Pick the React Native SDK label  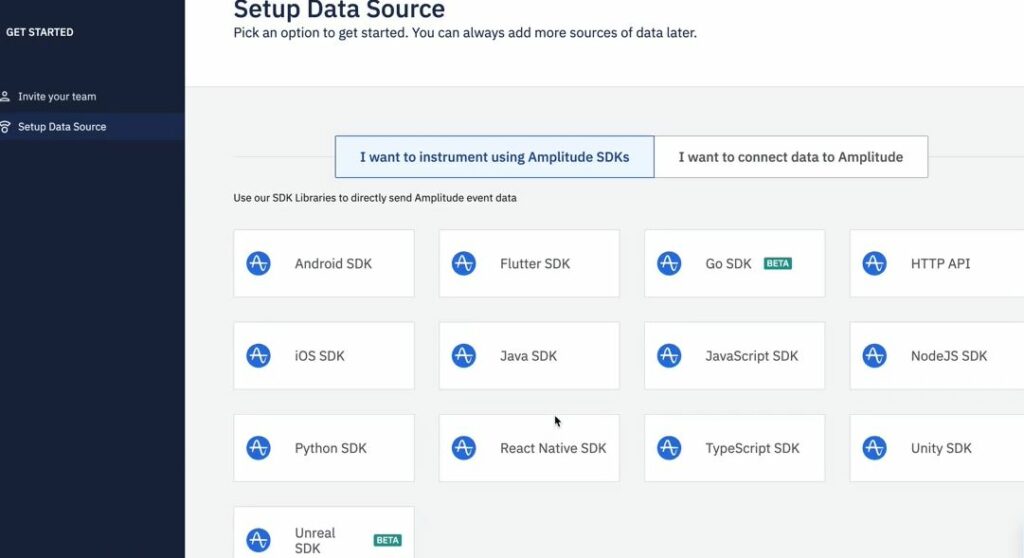pyautogui.click(x=553, y=448)
